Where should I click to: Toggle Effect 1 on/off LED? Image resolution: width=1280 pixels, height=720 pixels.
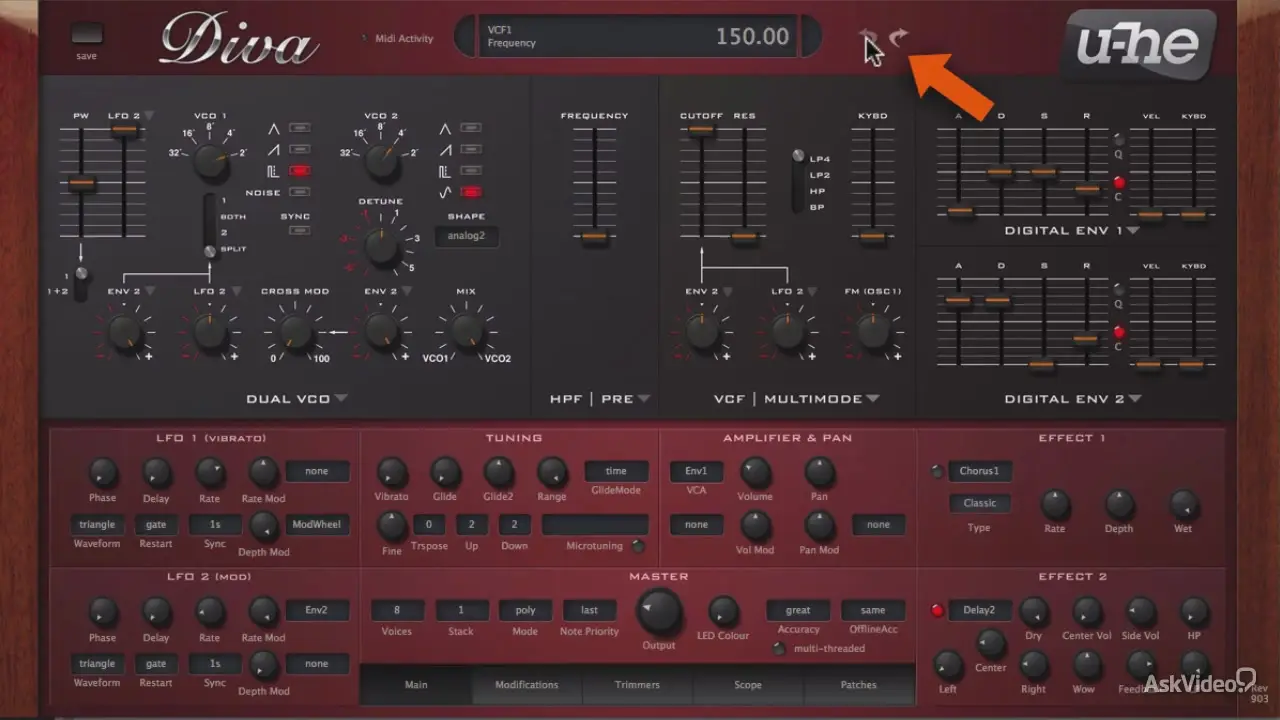coord(937,471)
